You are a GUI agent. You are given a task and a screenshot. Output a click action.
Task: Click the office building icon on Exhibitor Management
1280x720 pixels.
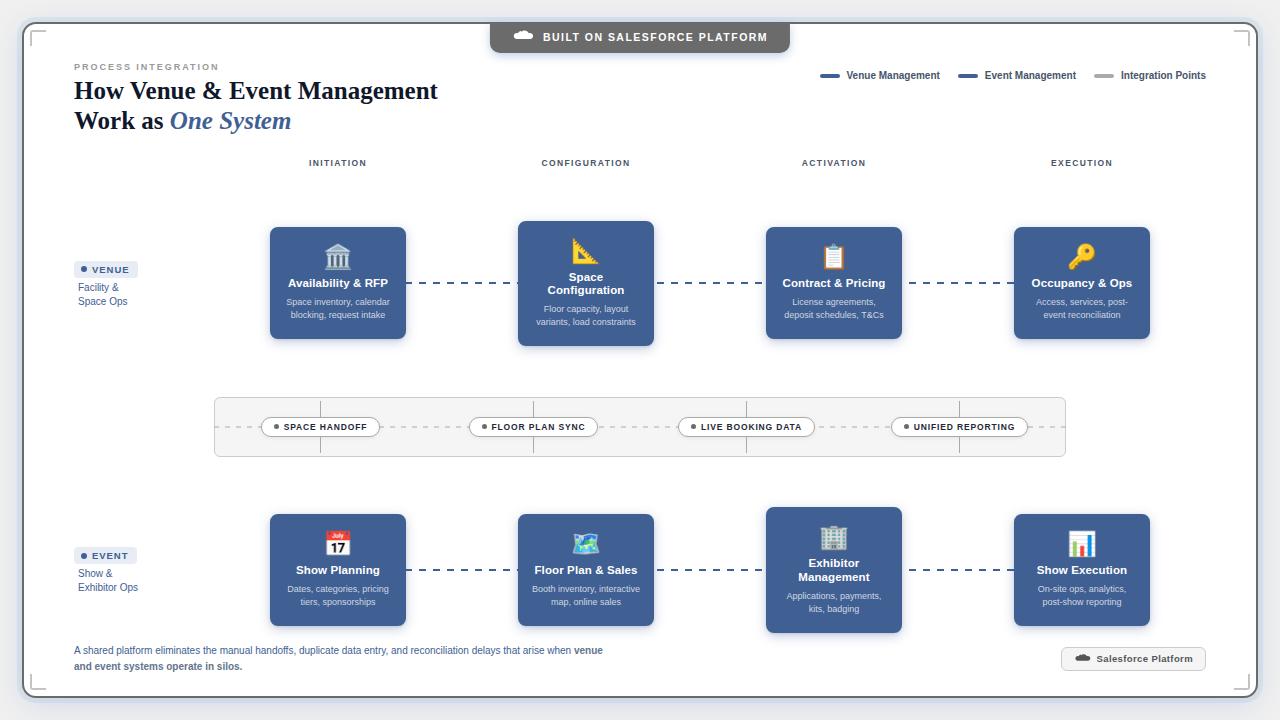pyautogui.click(x=834, y=537)
